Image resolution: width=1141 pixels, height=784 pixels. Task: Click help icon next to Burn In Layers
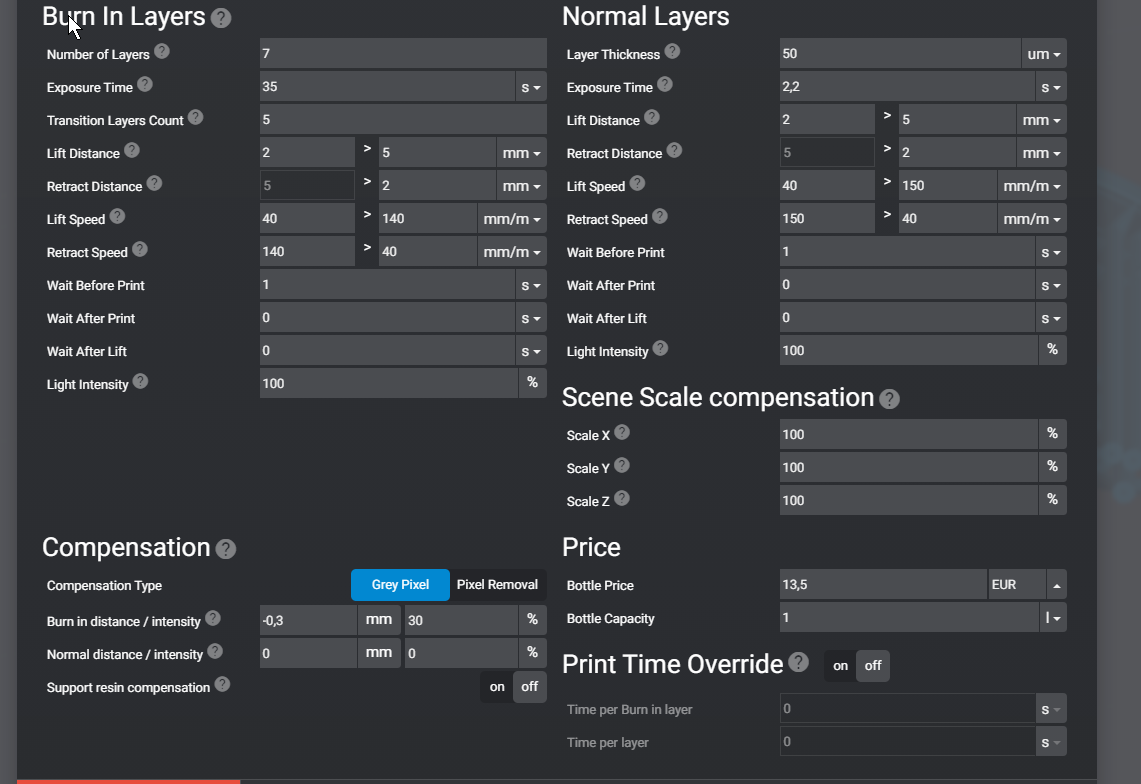tap(222, 18)
